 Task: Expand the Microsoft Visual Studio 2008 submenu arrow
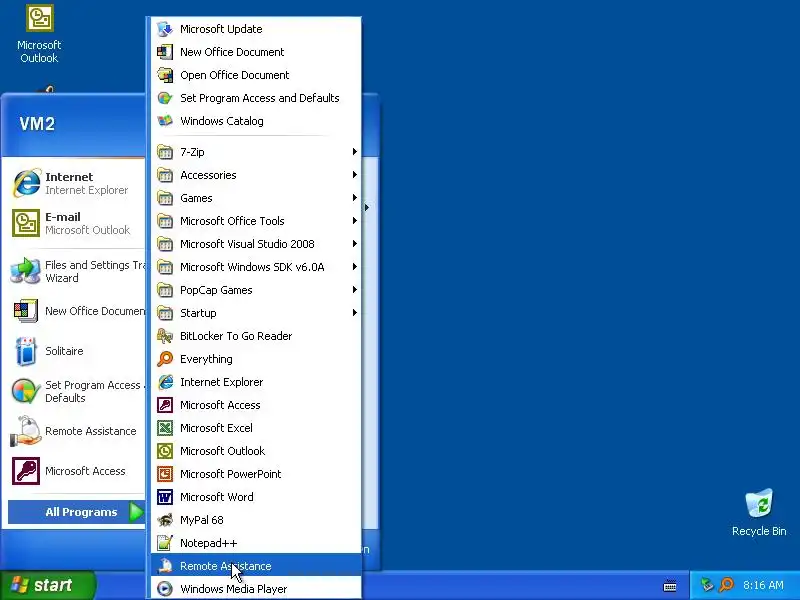point(354,243)
